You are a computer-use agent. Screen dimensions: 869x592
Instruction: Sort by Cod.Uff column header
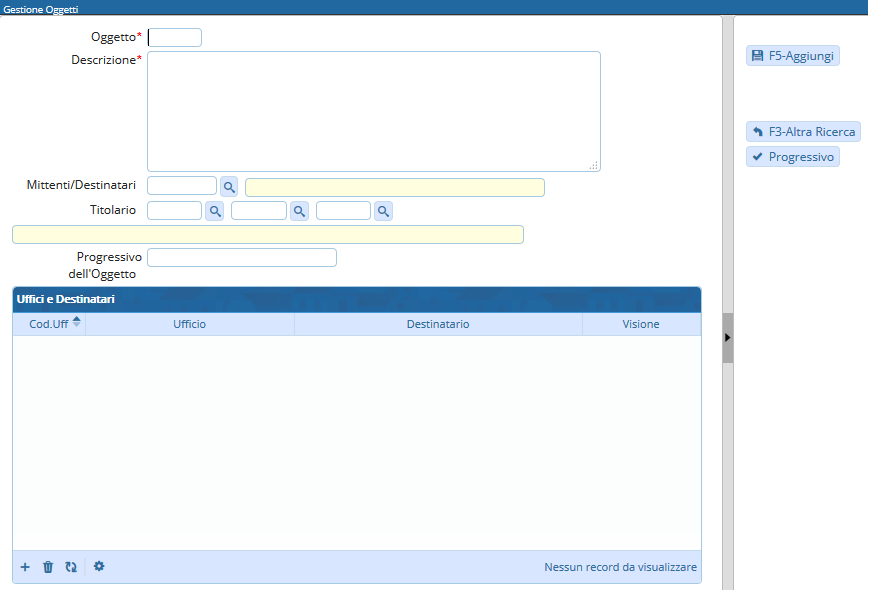pyautogui.click(x=49, y=324)
